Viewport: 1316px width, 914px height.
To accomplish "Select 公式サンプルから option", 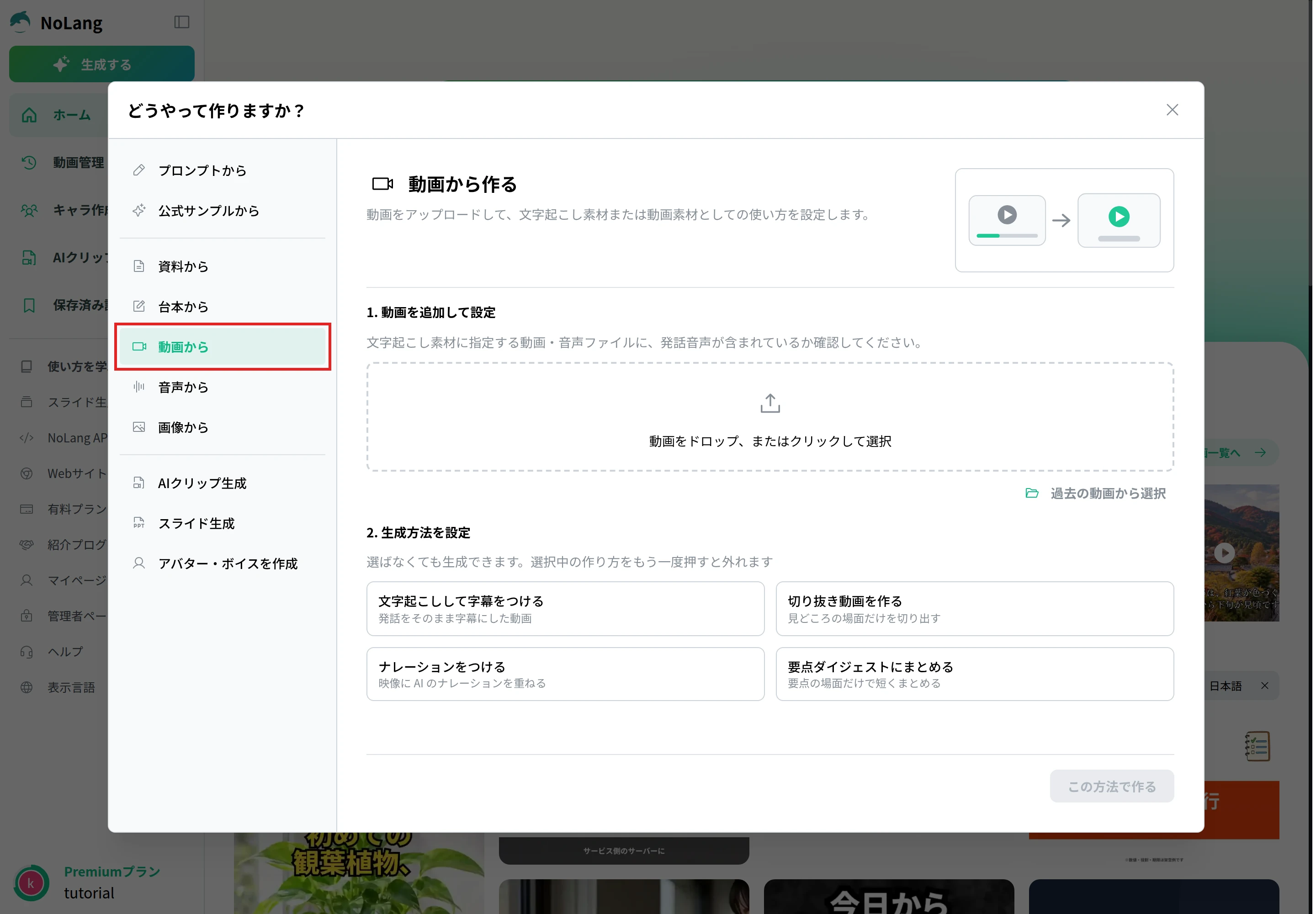I will 222,211.
